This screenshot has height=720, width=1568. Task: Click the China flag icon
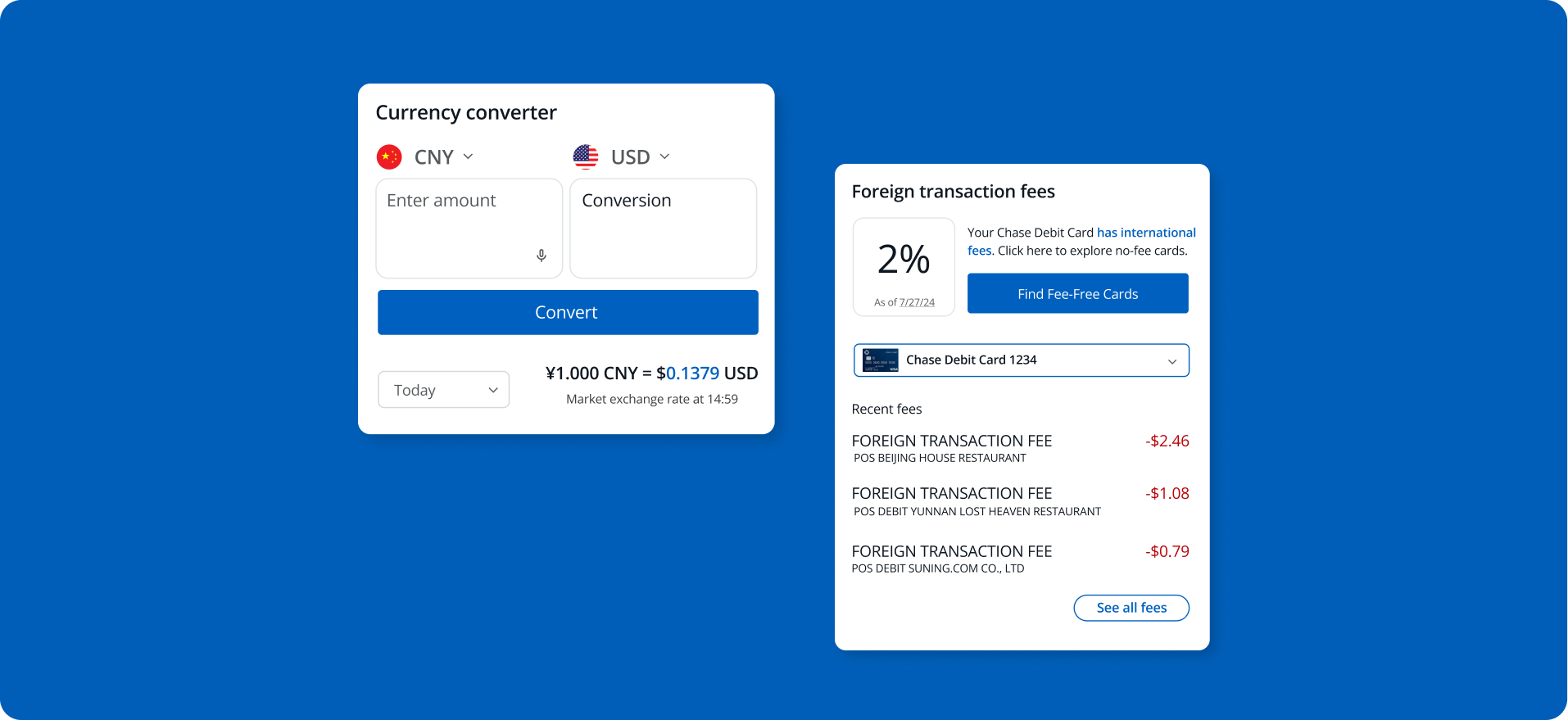(x=389, y=156)
